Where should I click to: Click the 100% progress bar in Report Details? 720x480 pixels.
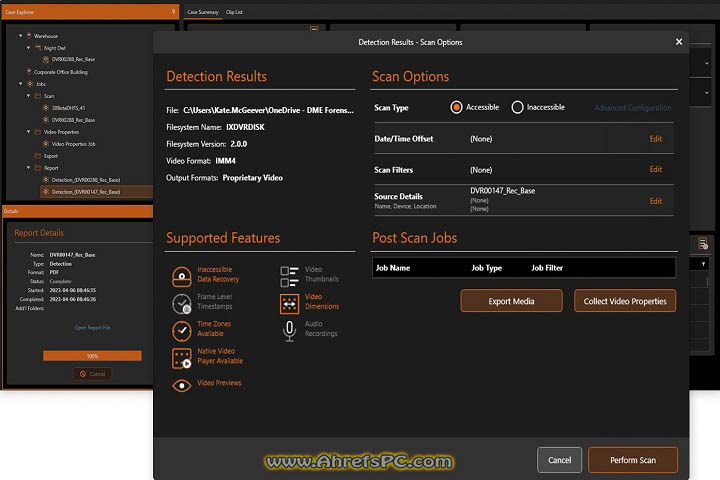coord(92,356)
